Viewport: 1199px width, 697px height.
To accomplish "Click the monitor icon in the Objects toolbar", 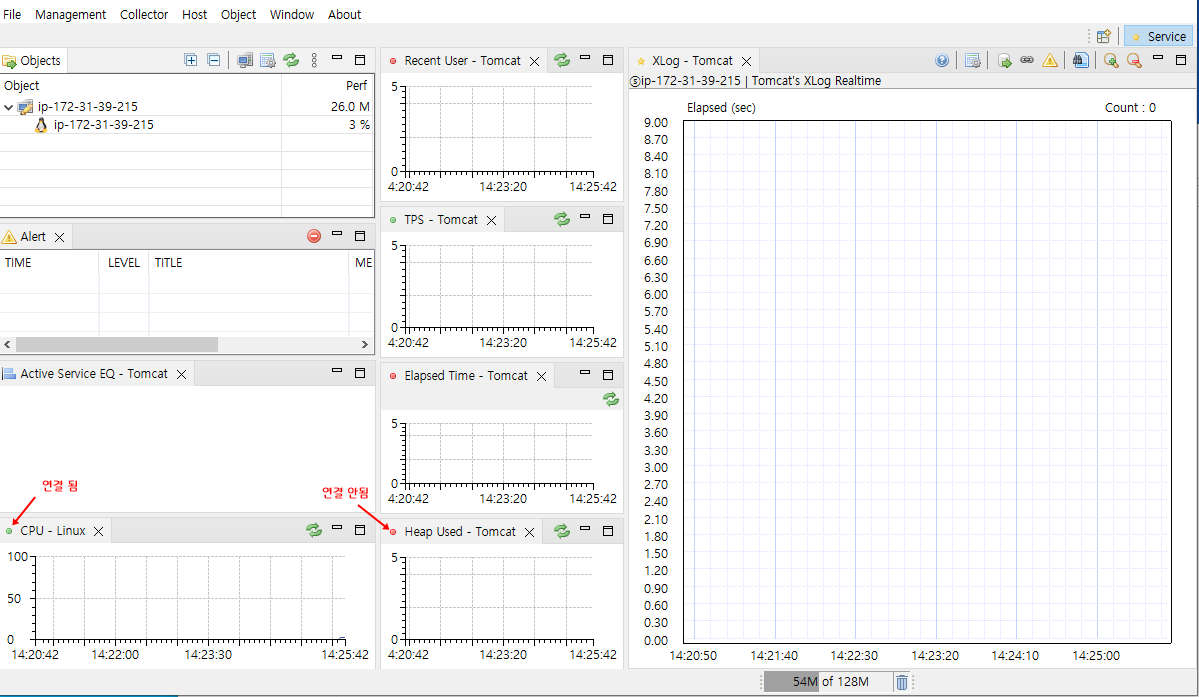I will 245,60.
